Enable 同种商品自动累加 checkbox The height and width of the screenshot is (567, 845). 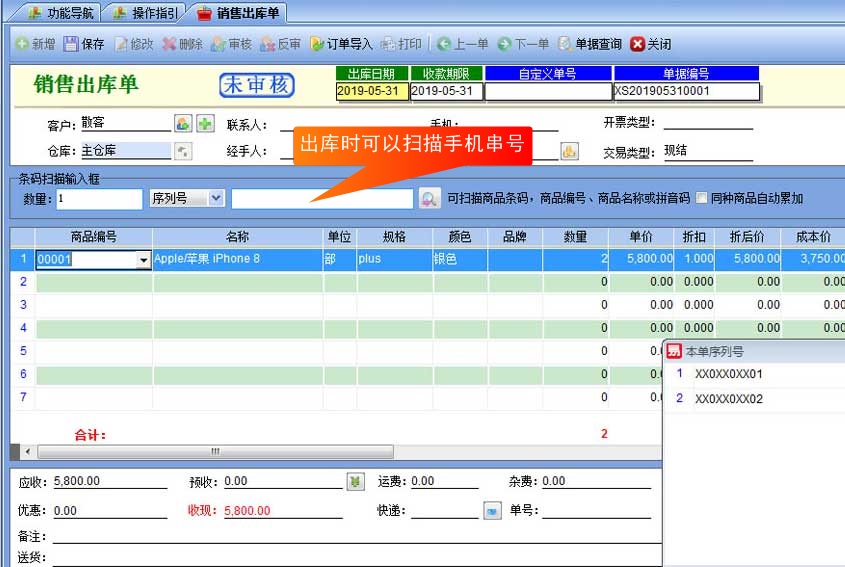tap(702, 198)
